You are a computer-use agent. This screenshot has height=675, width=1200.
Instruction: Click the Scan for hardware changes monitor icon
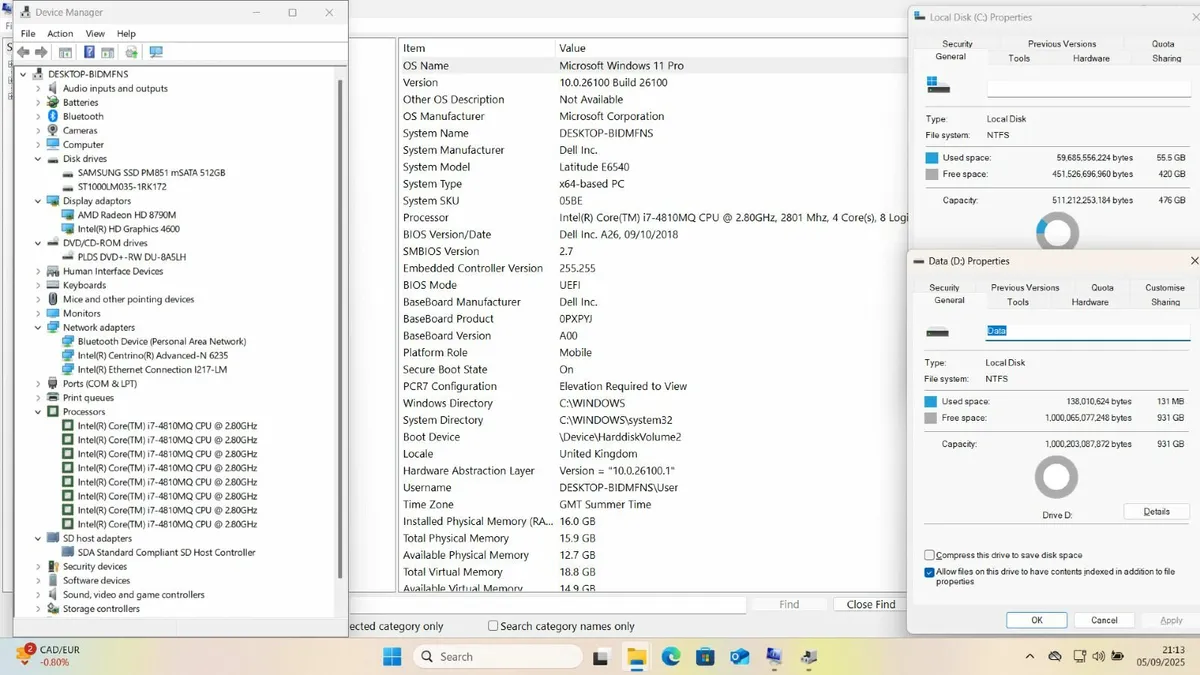pyautogui.click(x=156, y=52)
